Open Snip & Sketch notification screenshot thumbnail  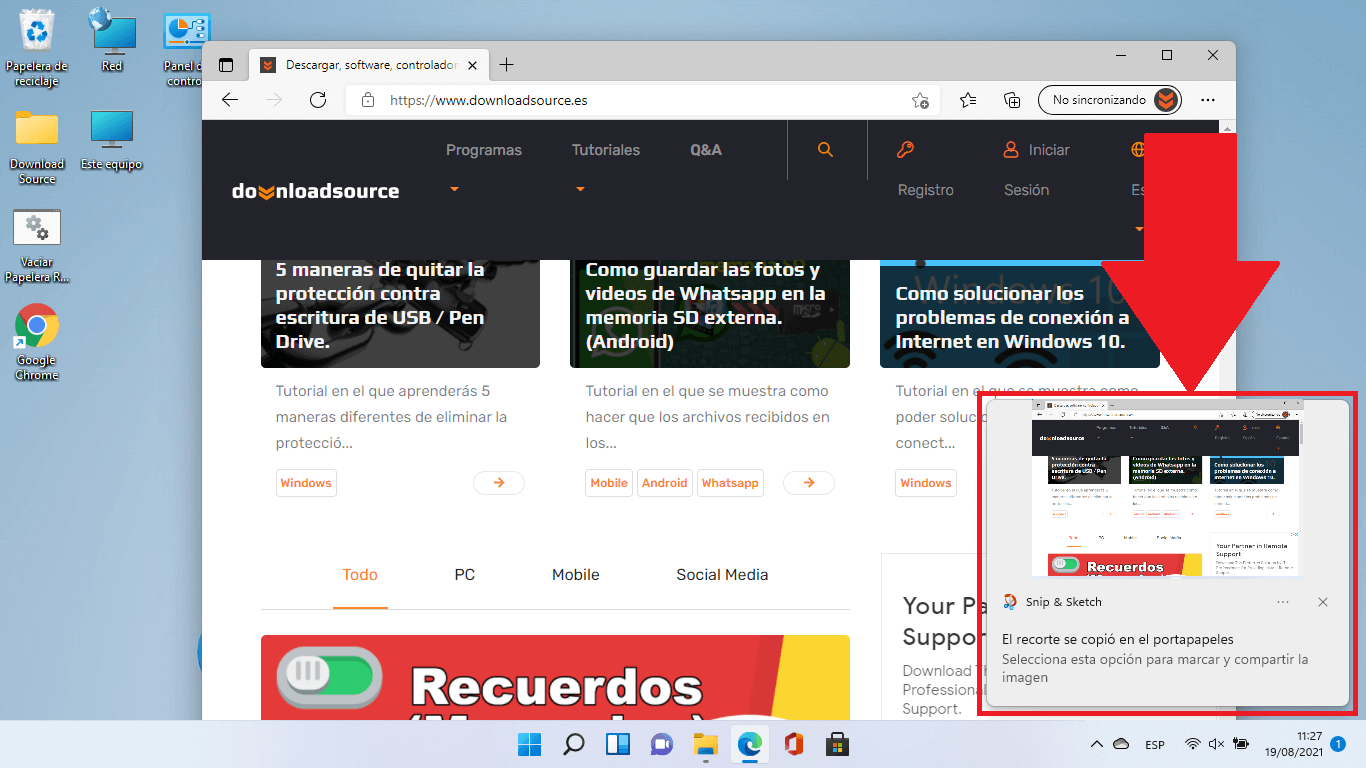click(x=1167, y=490)
